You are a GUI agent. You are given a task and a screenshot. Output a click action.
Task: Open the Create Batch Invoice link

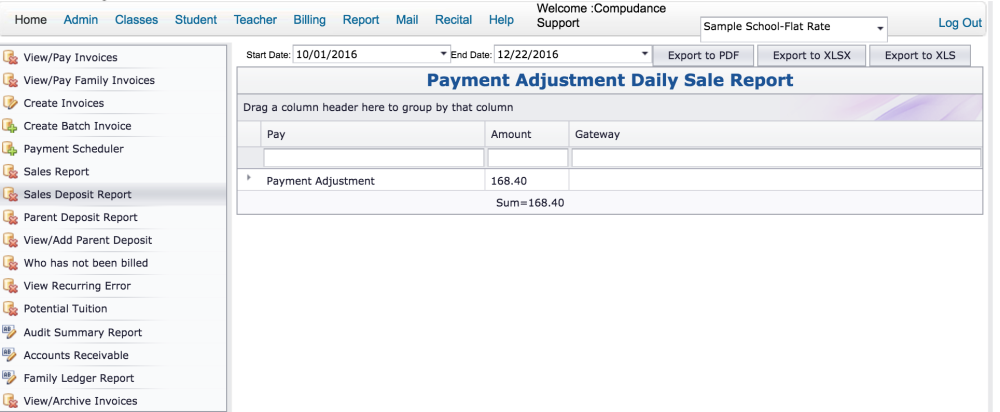click(77, 126)
